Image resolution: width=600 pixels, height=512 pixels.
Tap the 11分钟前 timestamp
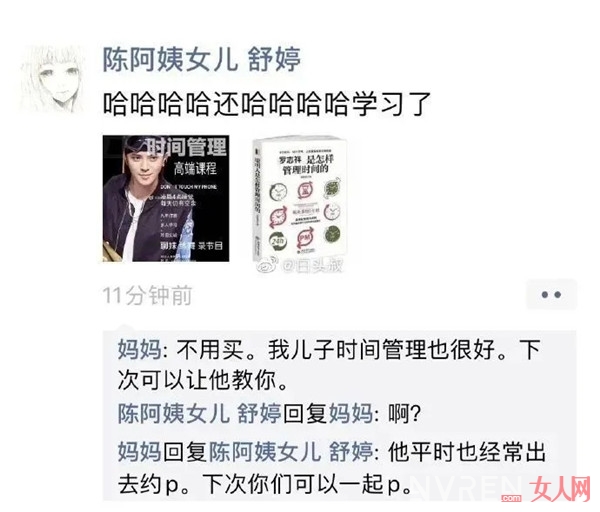pos(147,295)
